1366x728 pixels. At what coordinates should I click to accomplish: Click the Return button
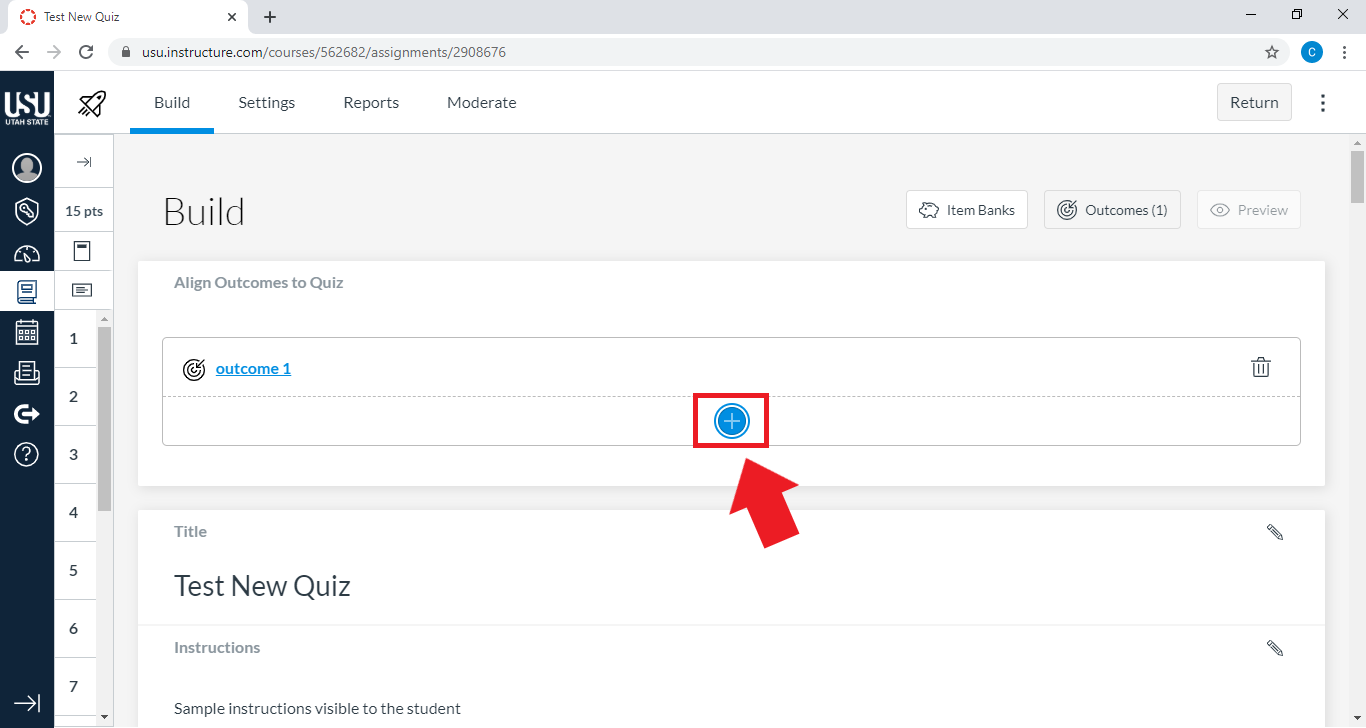click(1253, 102)
